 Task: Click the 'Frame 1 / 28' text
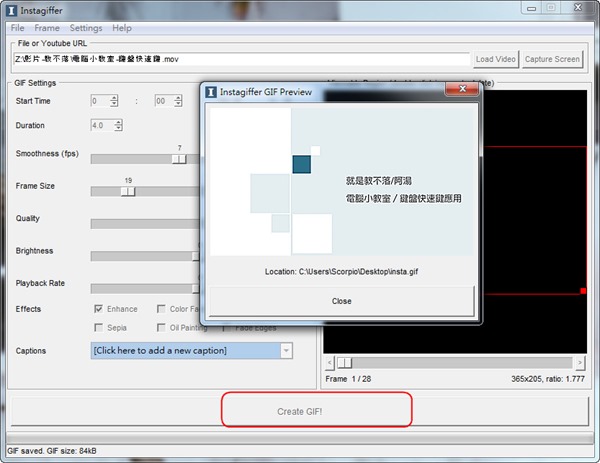348,379
